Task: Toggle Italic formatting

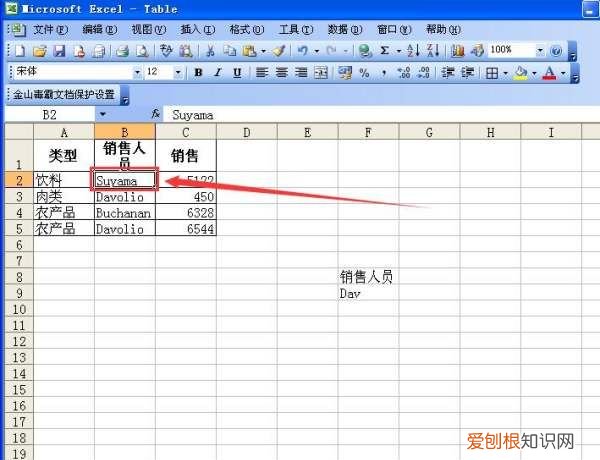Action: [x=218, y=72]
